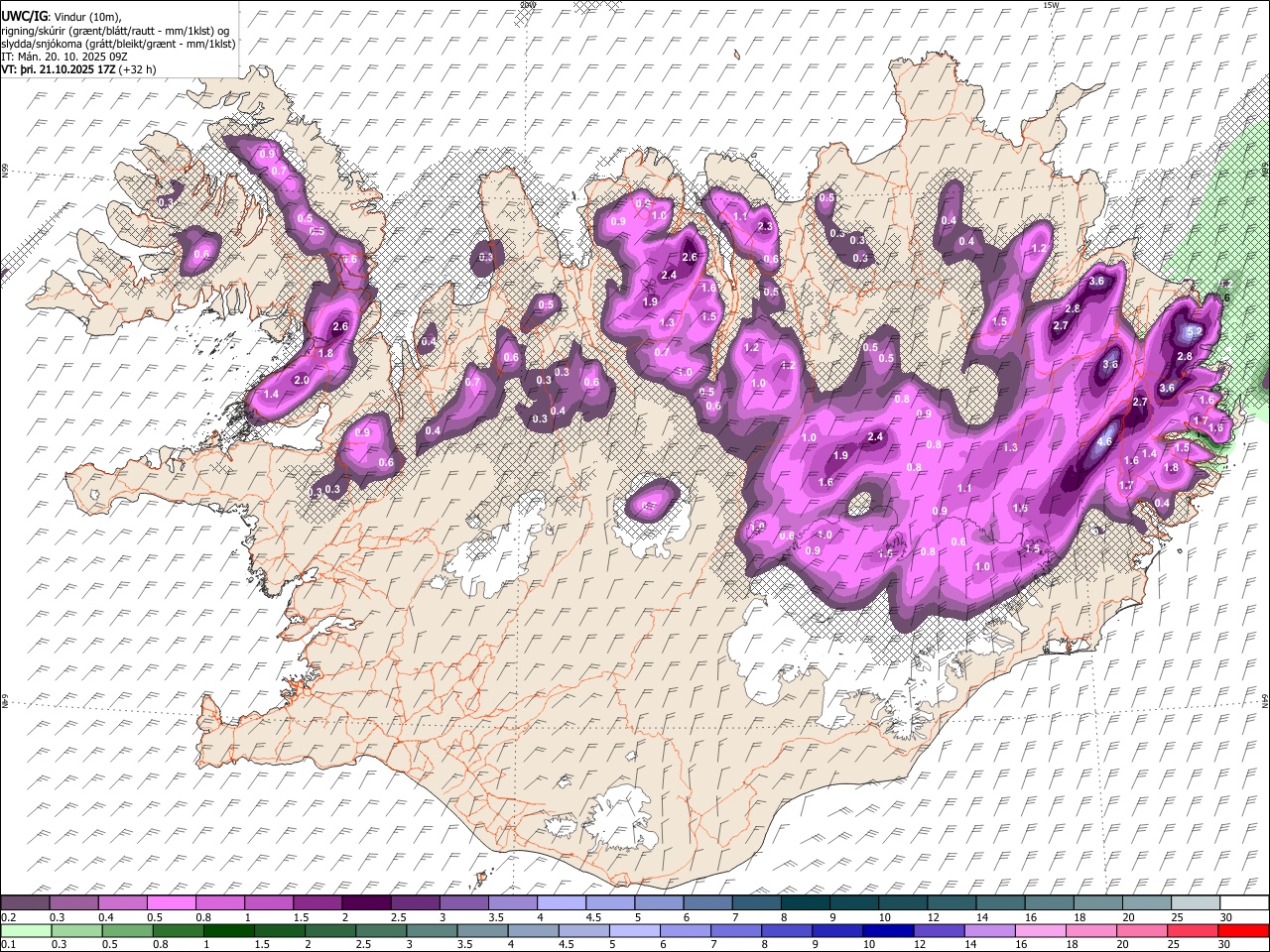Image resolution: width=1270 pixels, height=952 pixels.
Task: Choose the lilac 14 swatch in lower legend row
Action: click(x=989, y=930)
